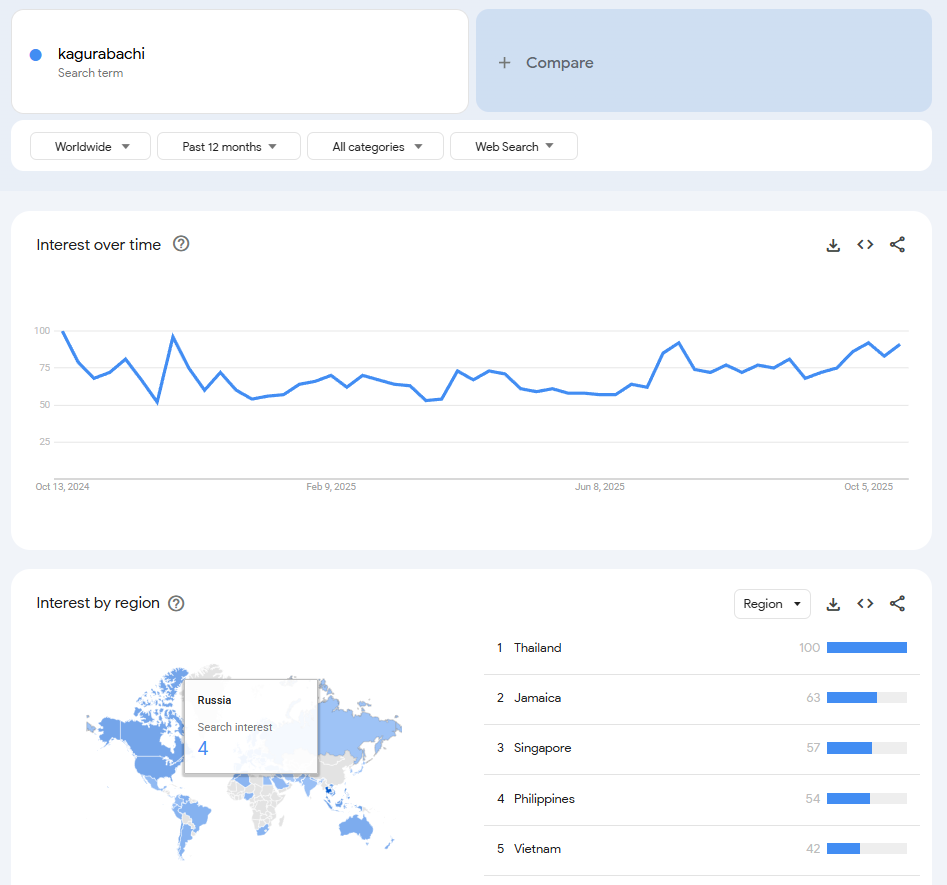Edit the kagurabachi search term
The image size is (947, 885).
(101, 54)
